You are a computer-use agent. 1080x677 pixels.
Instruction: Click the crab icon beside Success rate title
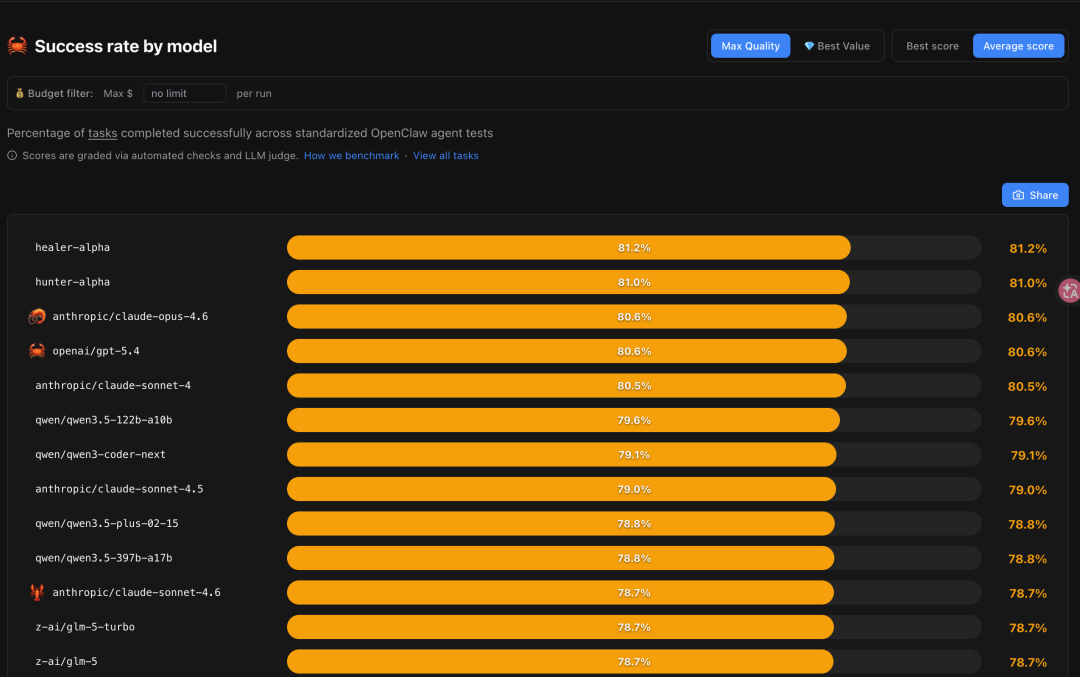17,45
